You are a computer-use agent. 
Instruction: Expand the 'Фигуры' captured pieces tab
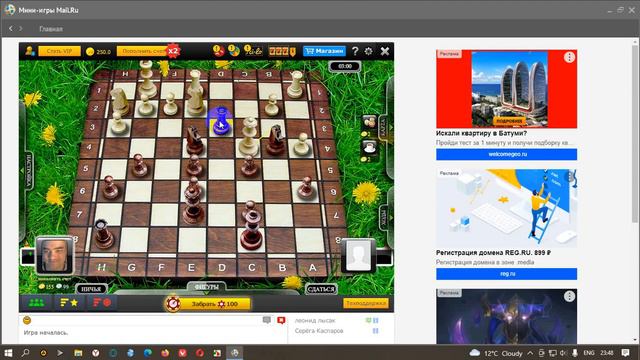(x=207, y=287)
